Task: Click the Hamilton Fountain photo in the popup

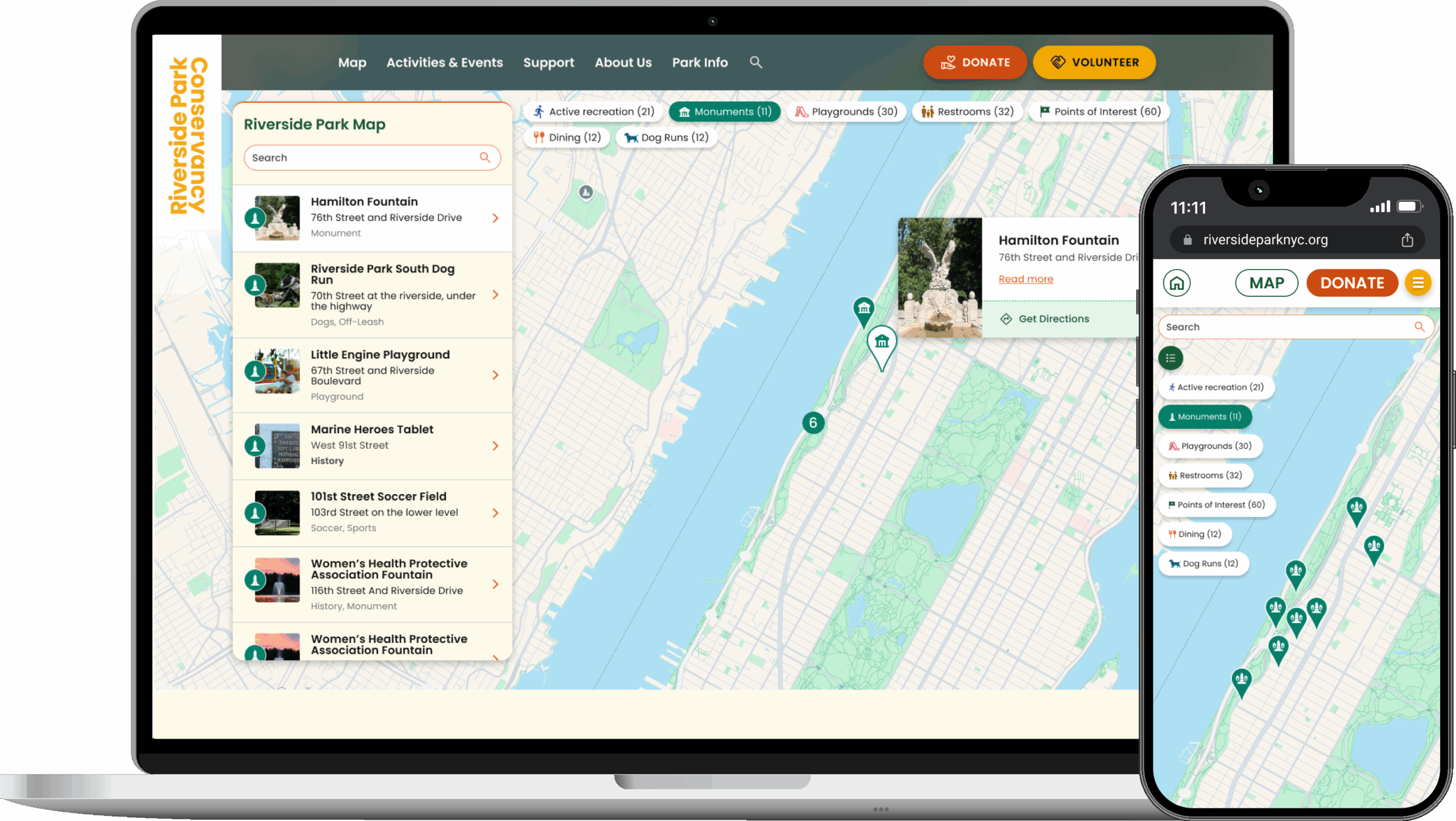Action: tap(940, 277)
